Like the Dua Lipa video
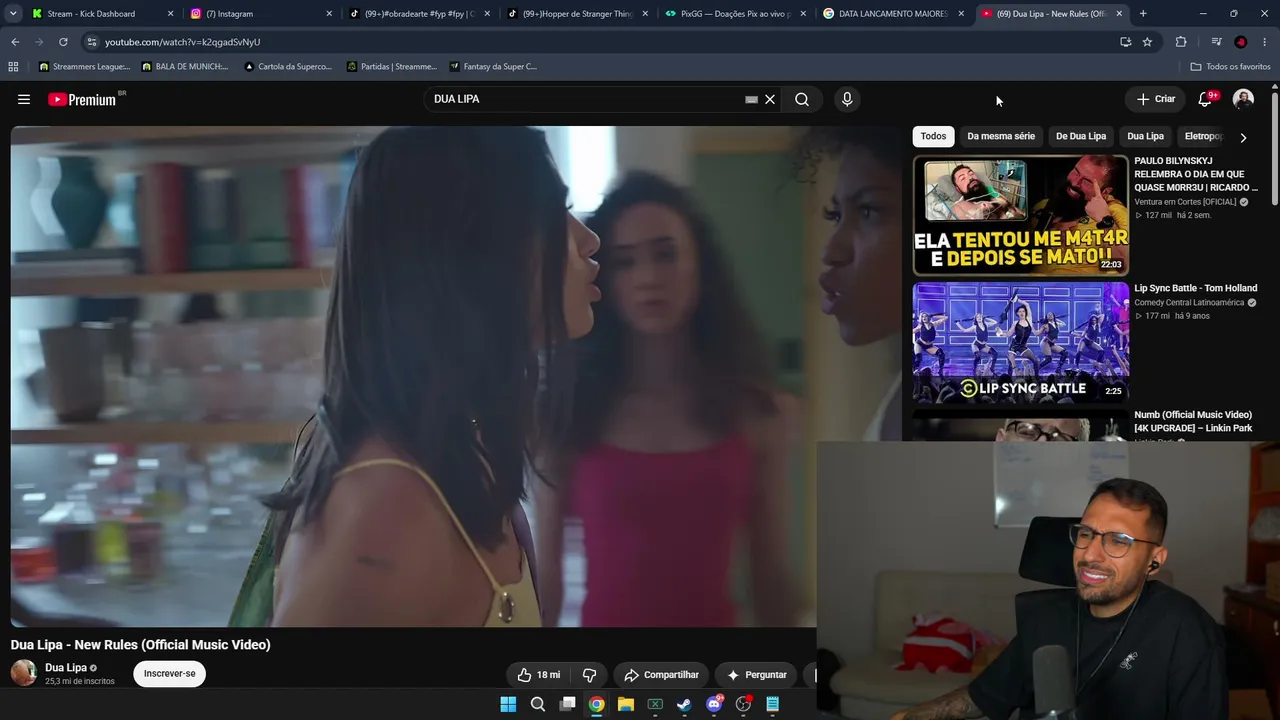The height and width of the screenshot is (720, 1280). click(x=539, y=675)
